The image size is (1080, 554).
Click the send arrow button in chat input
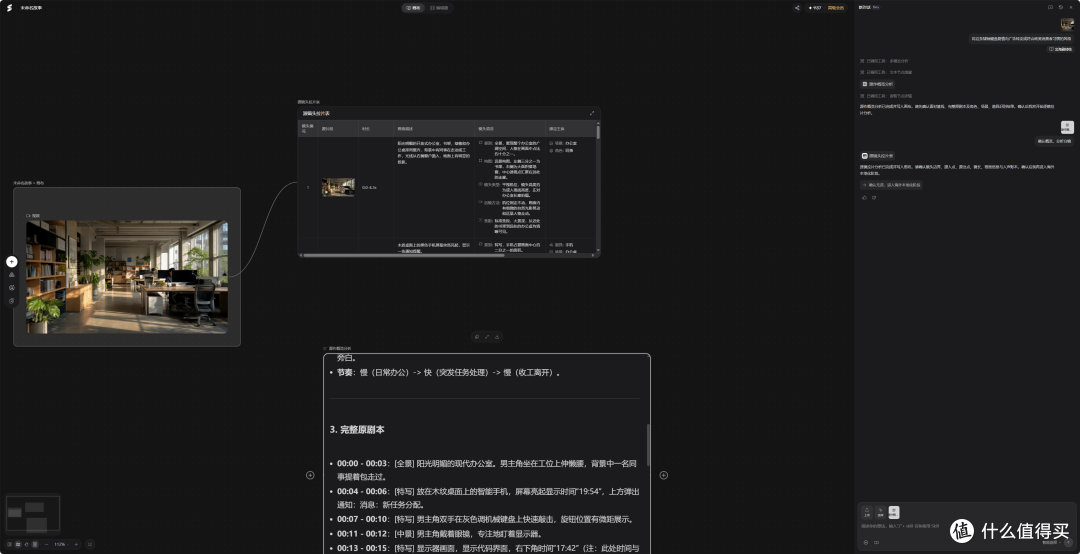point(1068,542)
